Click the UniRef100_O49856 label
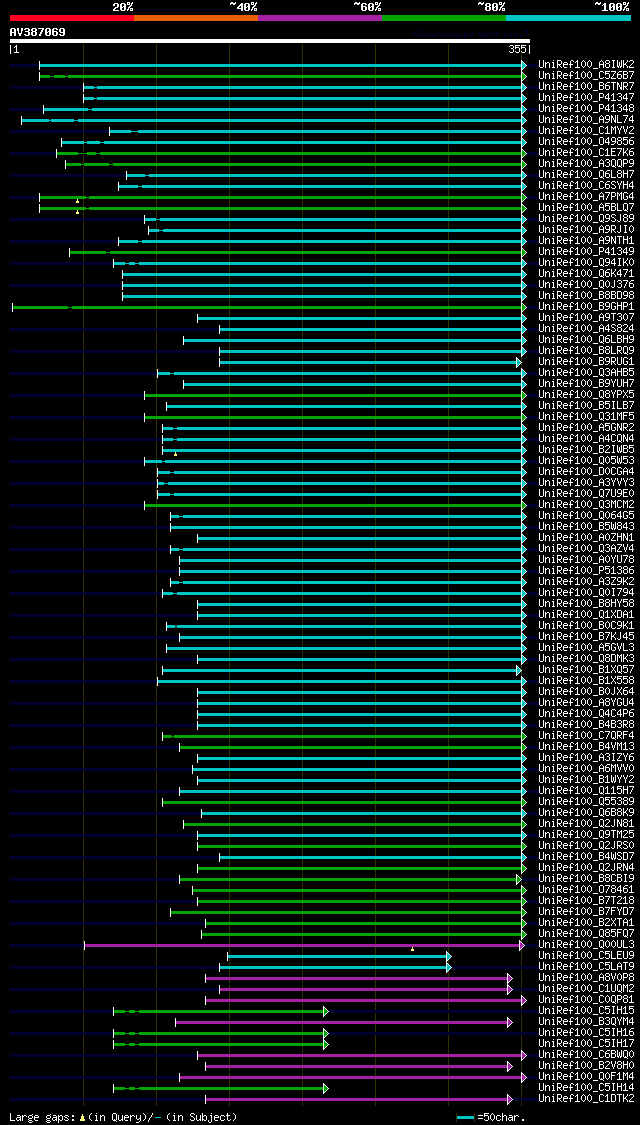 click(x=586, y=142)
